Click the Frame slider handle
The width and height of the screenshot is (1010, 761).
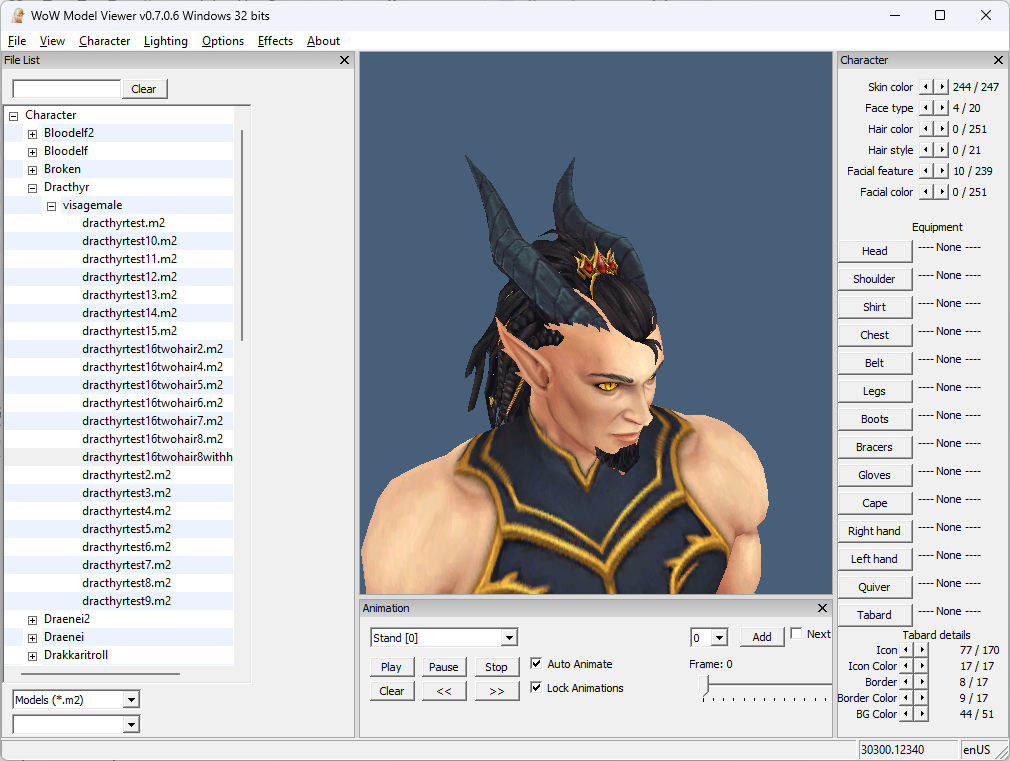[705, 686]
